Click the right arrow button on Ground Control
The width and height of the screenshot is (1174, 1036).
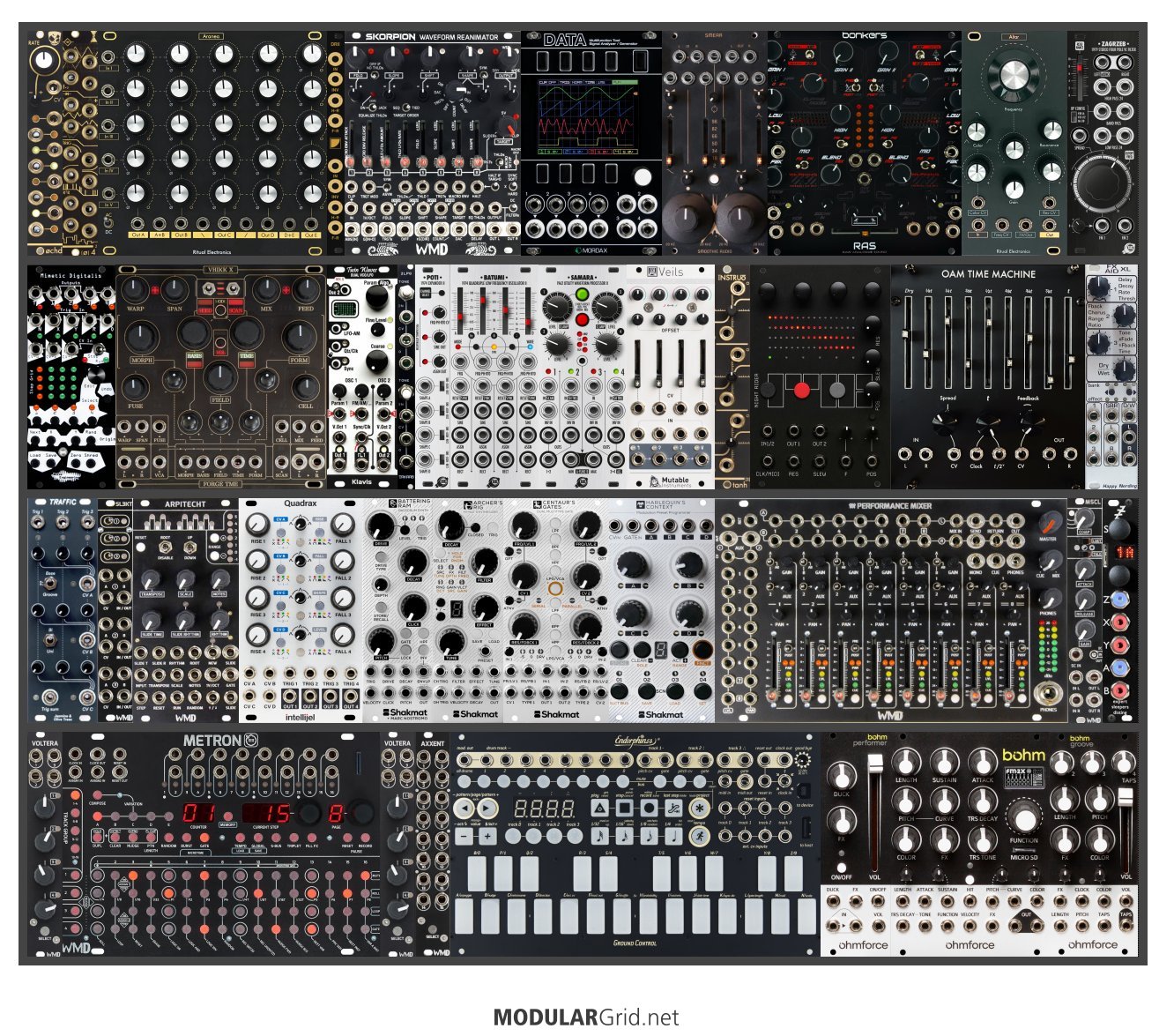point(487,809)
